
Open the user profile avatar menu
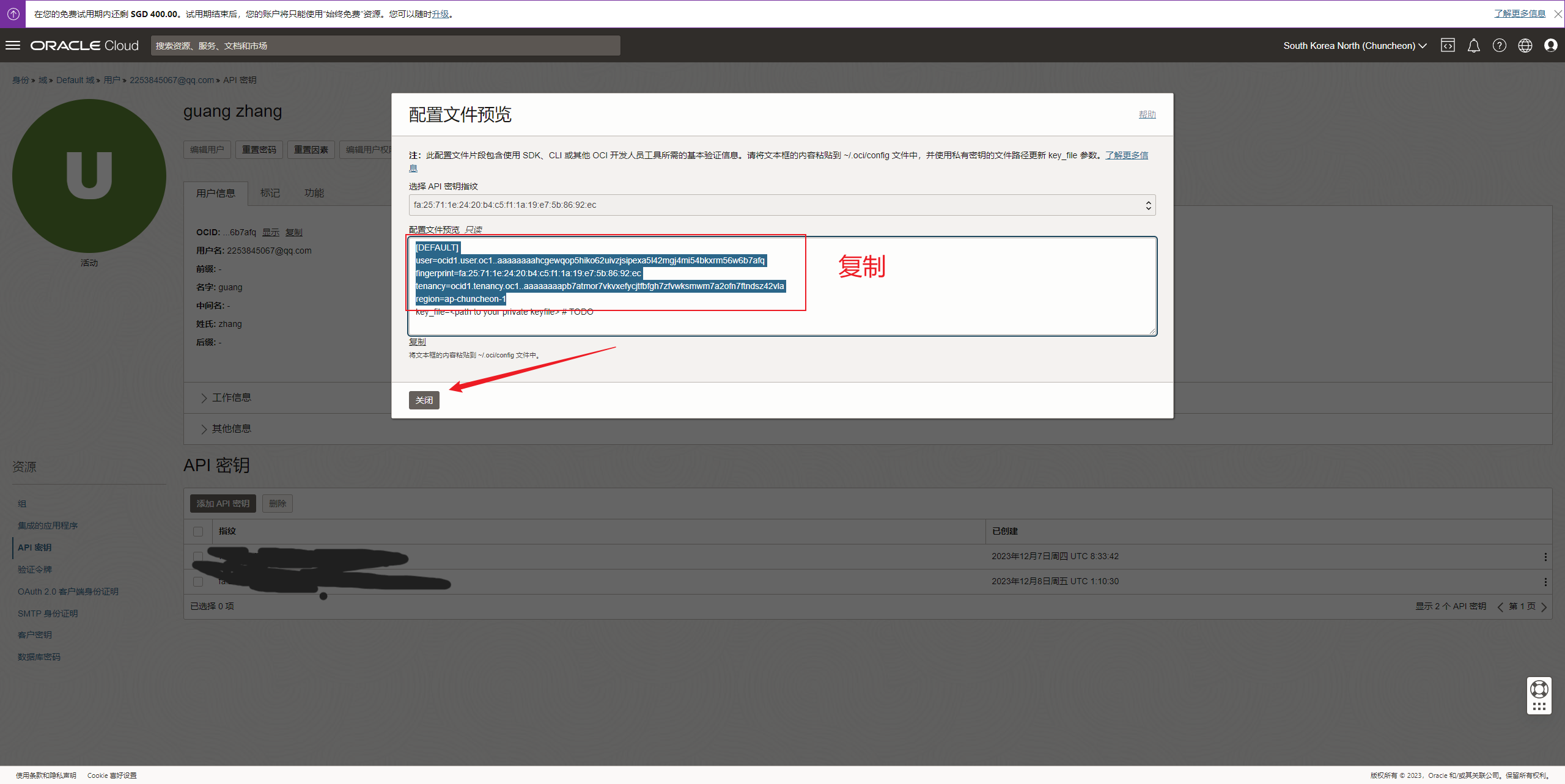[1550, 45]
